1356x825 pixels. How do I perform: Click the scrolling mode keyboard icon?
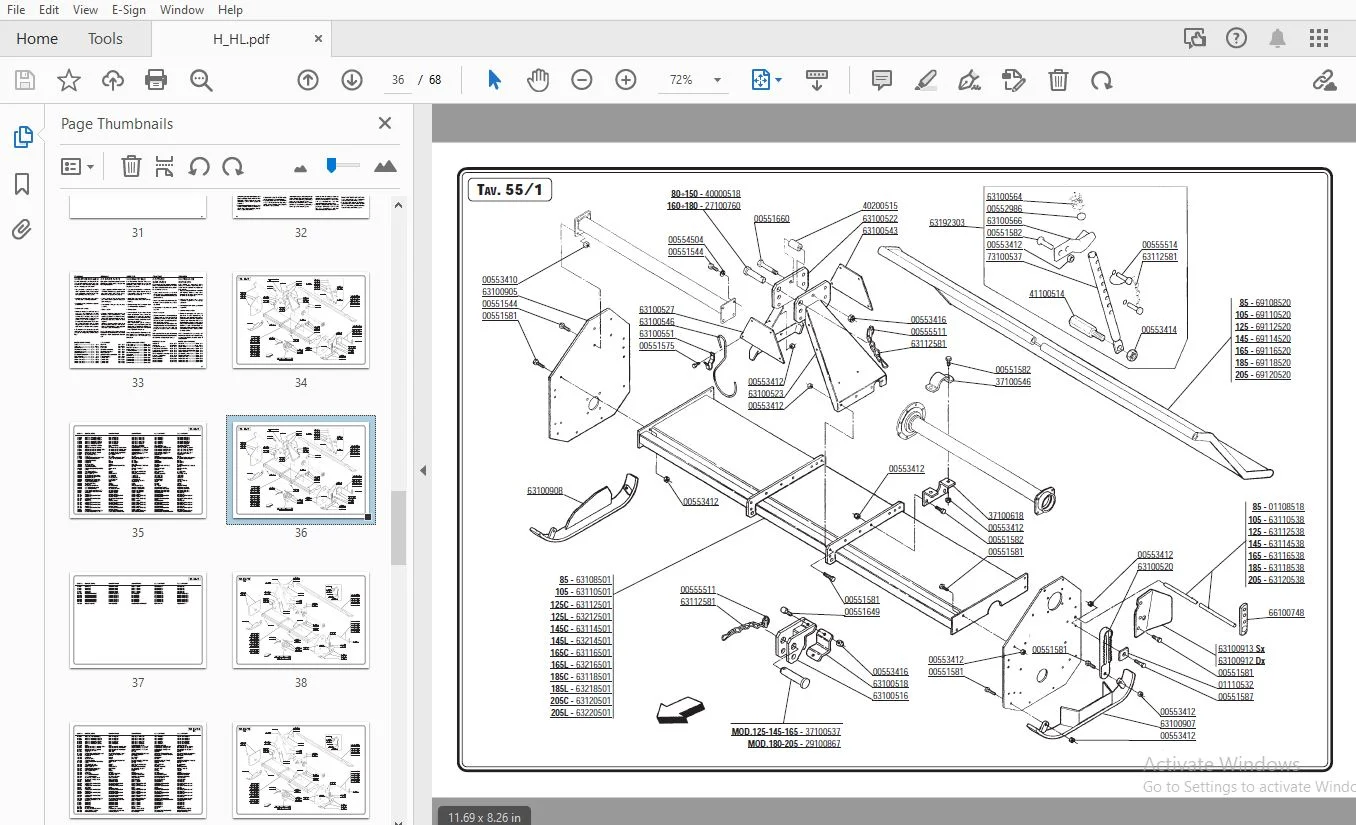[817, 80]
